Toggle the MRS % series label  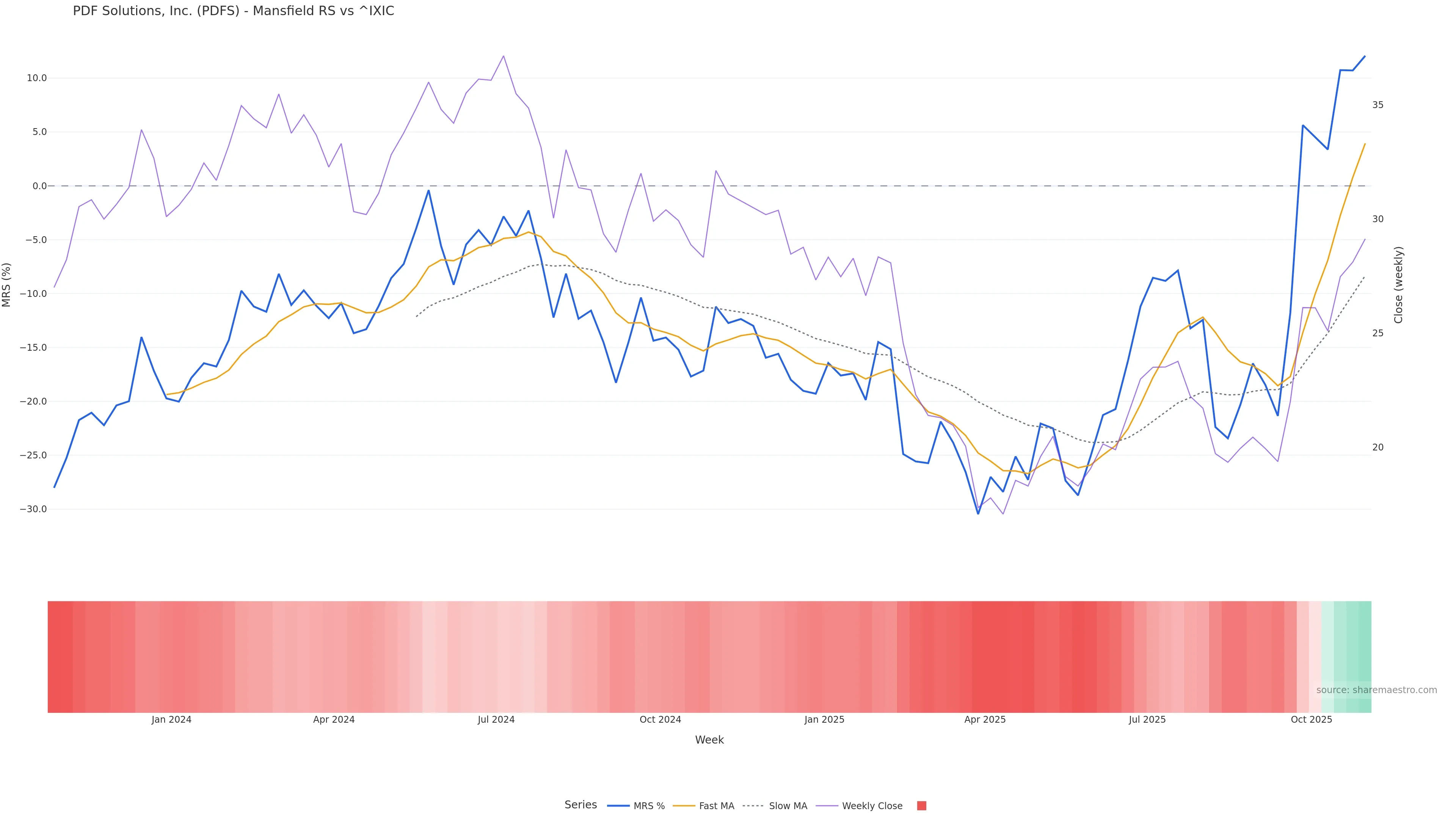coord(649,806)
